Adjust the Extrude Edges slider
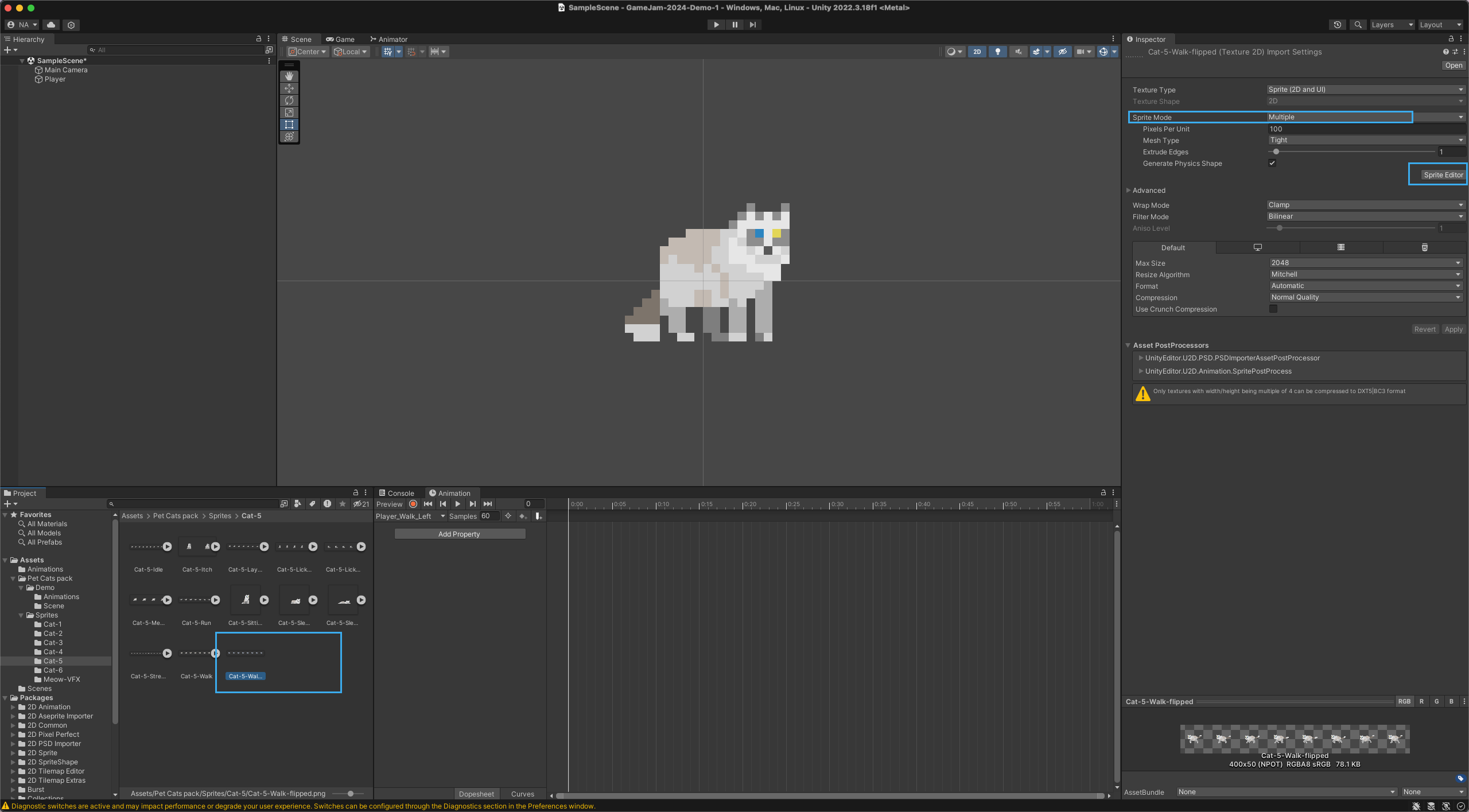Viewport: 1469px width, 812px height. 1276,151
